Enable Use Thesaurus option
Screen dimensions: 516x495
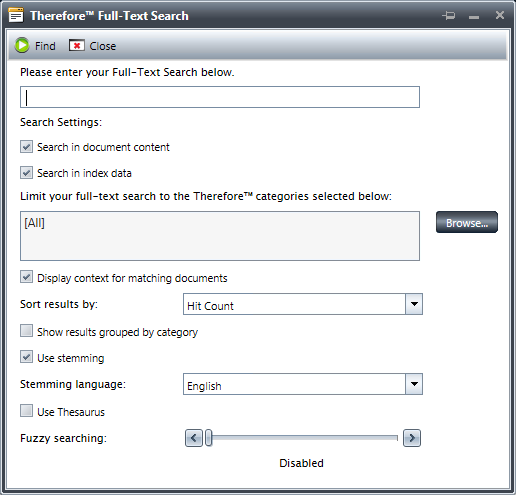tap(26, 411)
